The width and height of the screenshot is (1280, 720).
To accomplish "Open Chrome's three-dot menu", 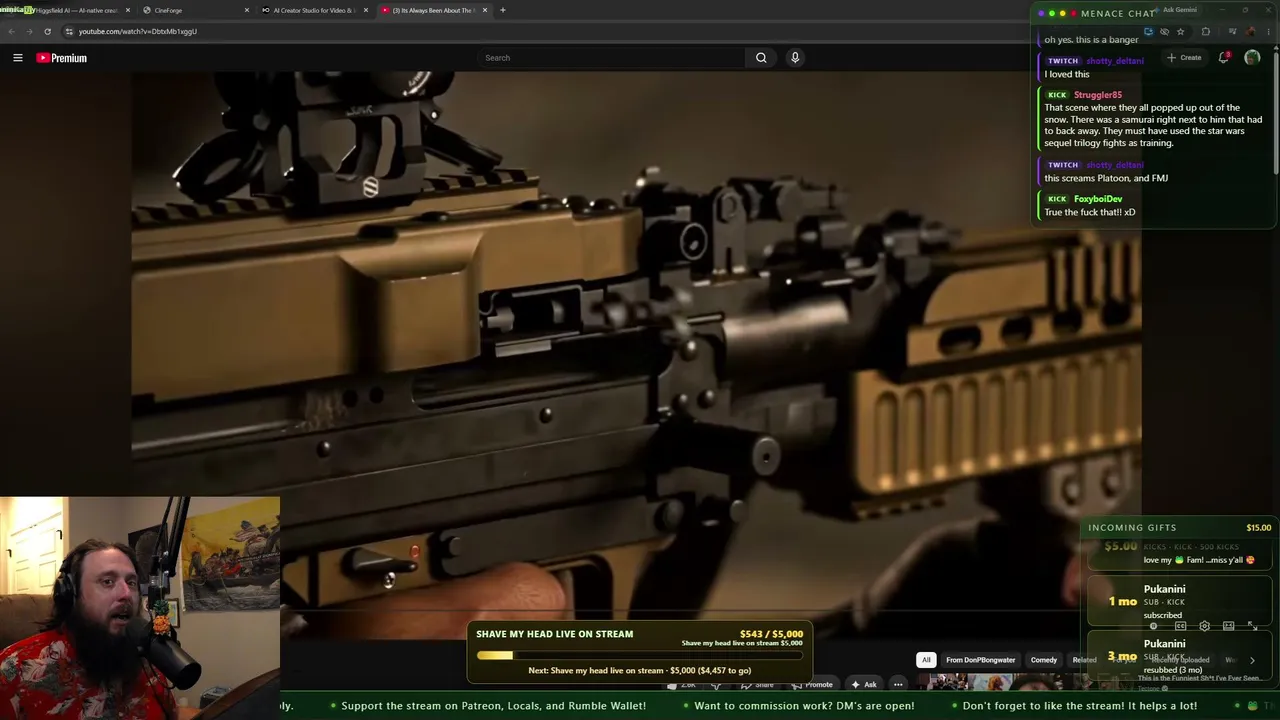I will 1268,31.
